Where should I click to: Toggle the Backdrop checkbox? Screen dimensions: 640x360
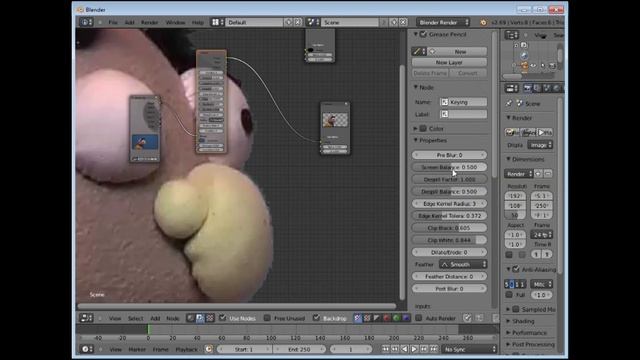pos(316,318)
